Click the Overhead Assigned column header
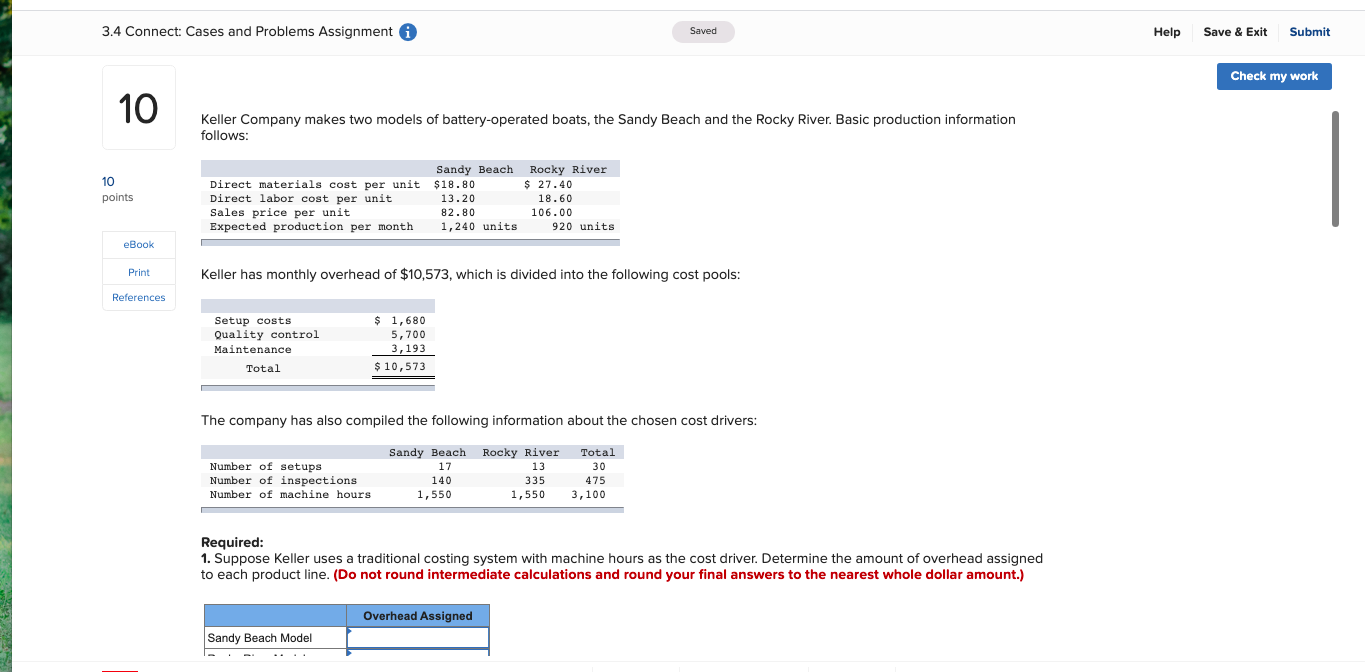Screen dimensions: 1365x672 click(417, 614)
